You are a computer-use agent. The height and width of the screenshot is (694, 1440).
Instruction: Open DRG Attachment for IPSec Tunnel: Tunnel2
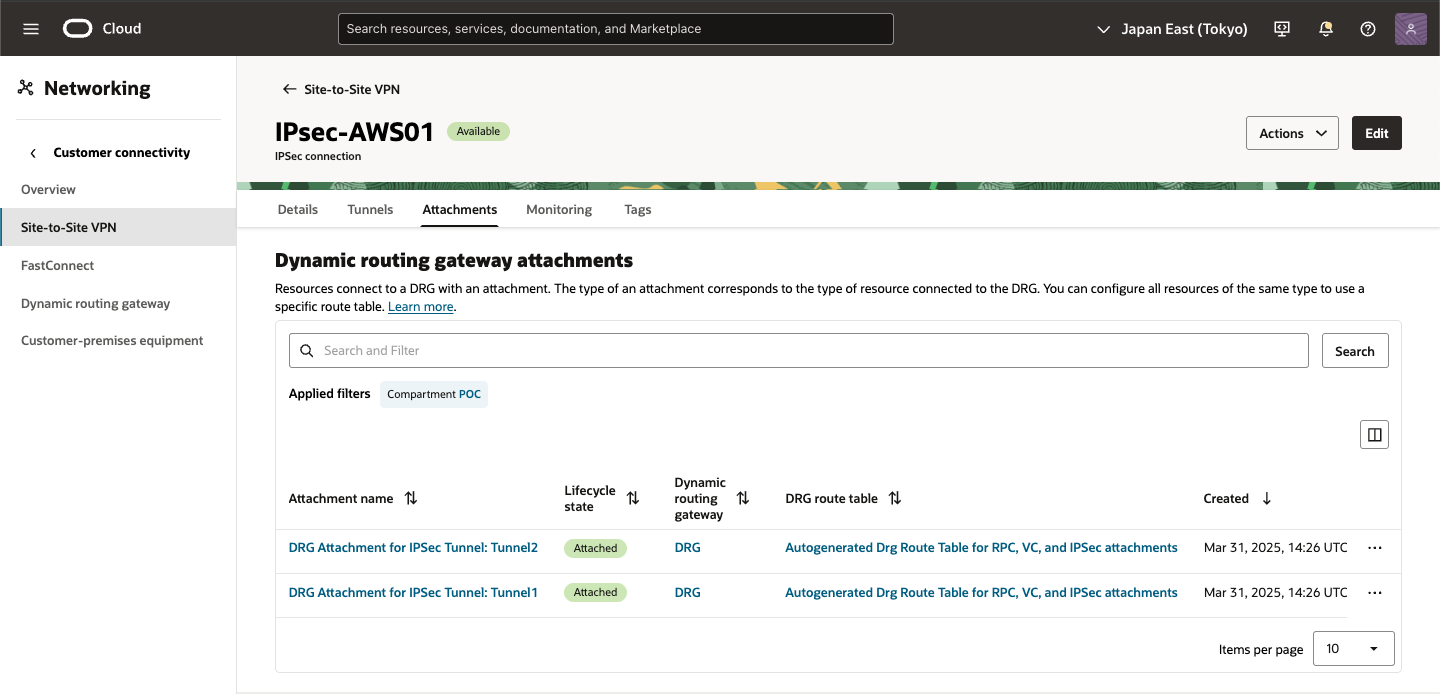click(413, 548)
